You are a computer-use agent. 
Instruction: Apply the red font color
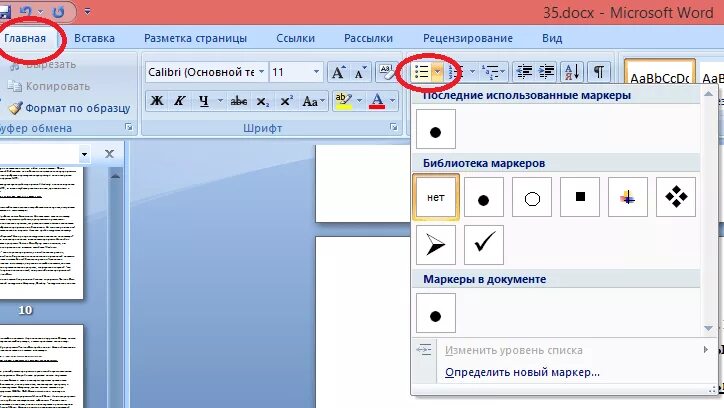[x=377, y=101]
